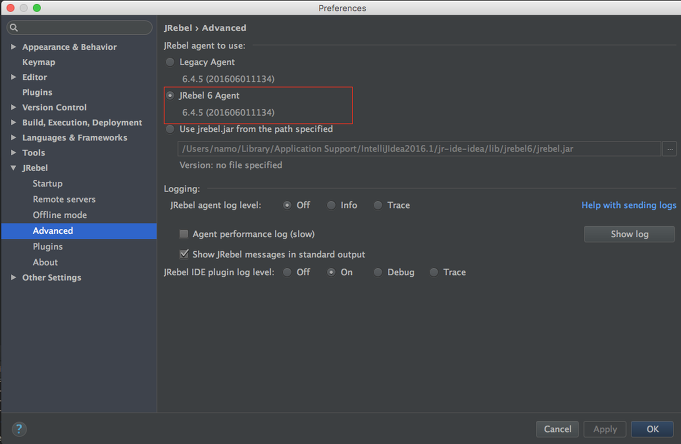
Task: Expand Appearance & Behavior tree node
Action: tap(13, 47)
